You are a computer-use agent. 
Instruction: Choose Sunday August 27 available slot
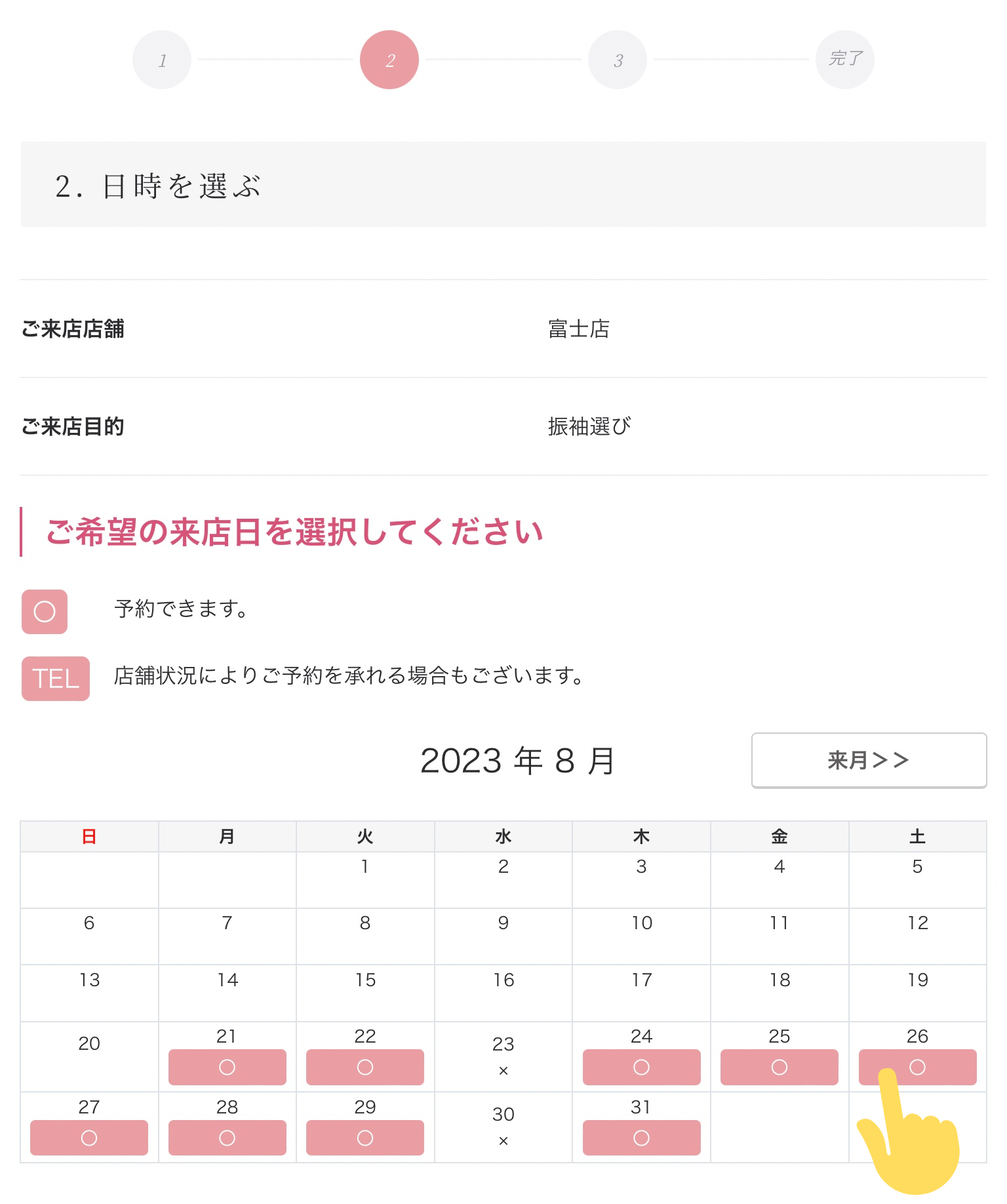(89, 1138)
